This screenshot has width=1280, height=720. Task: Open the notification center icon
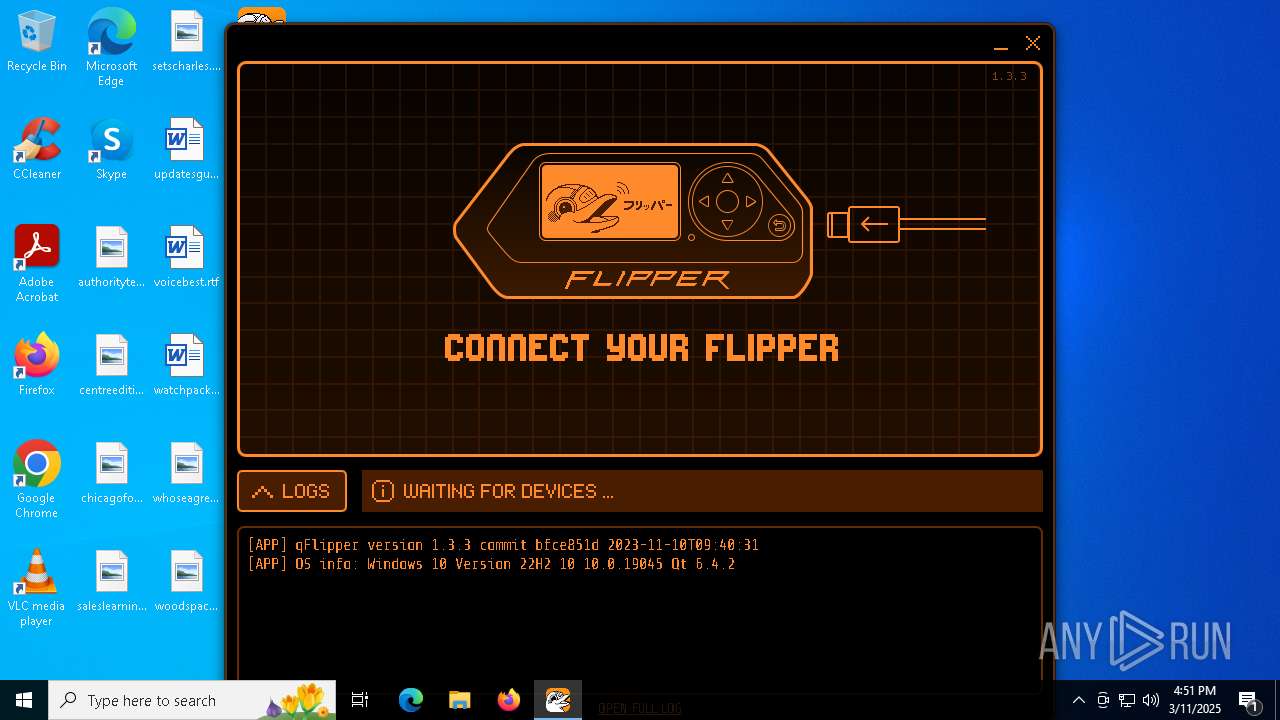pyautogui.click(x=1249, y=700)
